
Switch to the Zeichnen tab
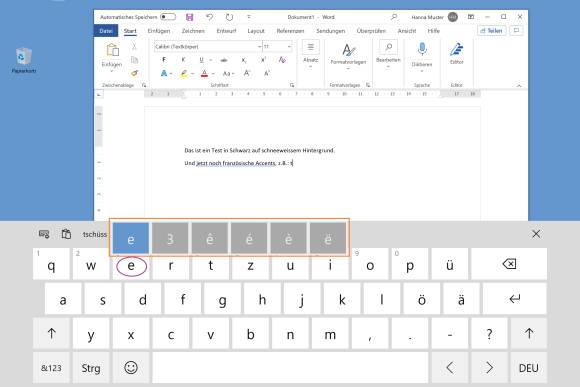coord(193,31)
